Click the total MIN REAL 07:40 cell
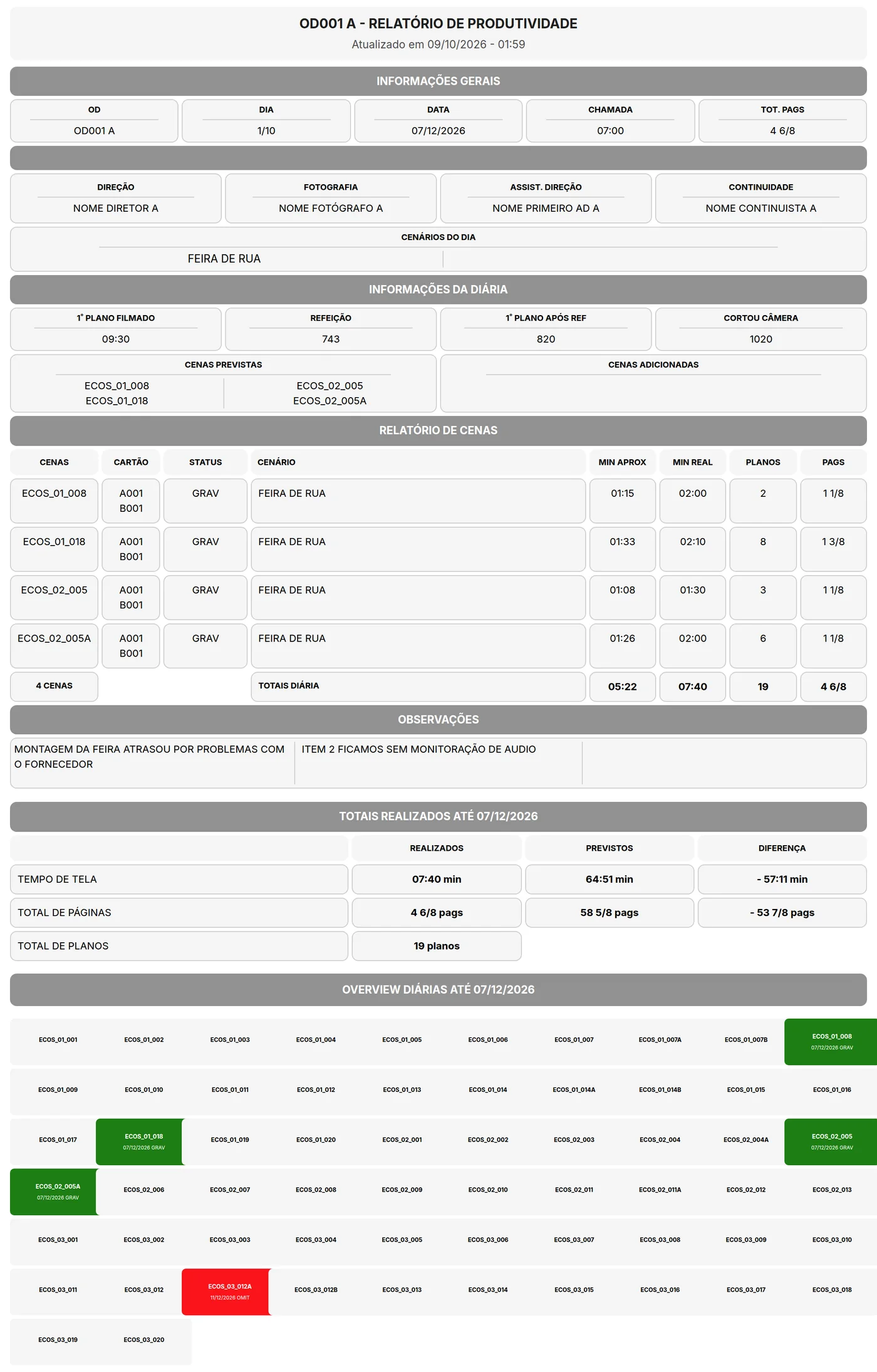The width and height of the screenshot is (877, 1372). click(x=693, y=687)
